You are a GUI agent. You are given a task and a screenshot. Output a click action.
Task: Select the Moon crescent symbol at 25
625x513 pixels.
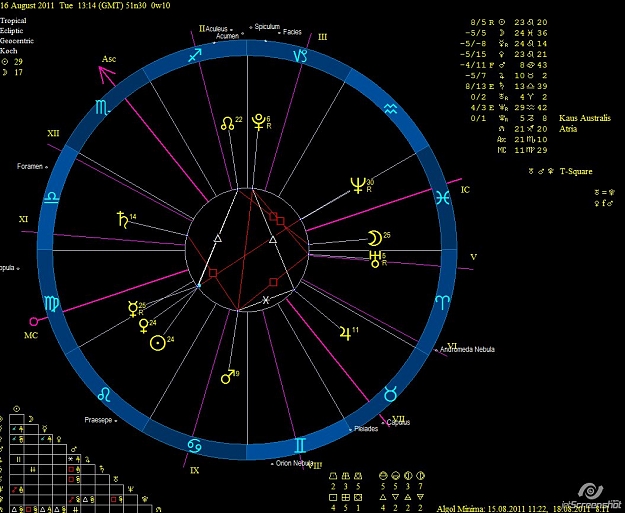click(x=374, y=238)
